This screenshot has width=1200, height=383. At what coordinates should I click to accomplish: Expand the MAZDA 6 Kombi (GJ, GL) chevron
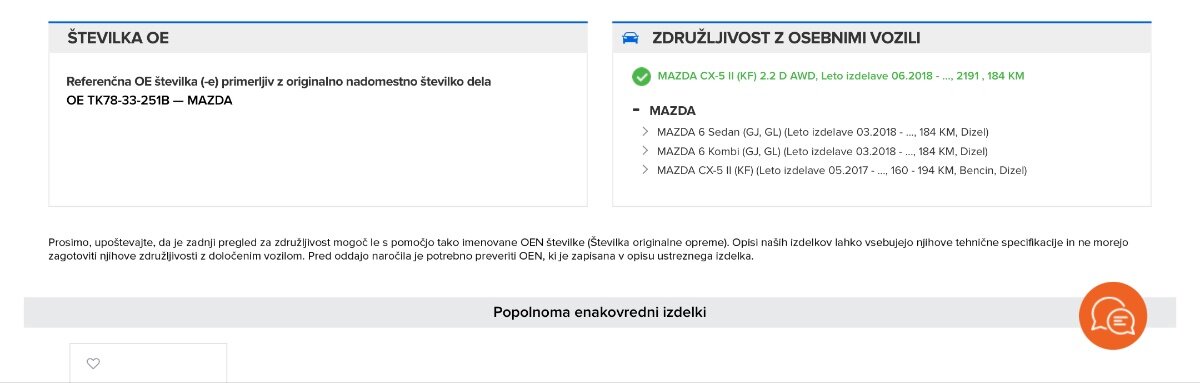pyautogui.click(x=646, y=151)
